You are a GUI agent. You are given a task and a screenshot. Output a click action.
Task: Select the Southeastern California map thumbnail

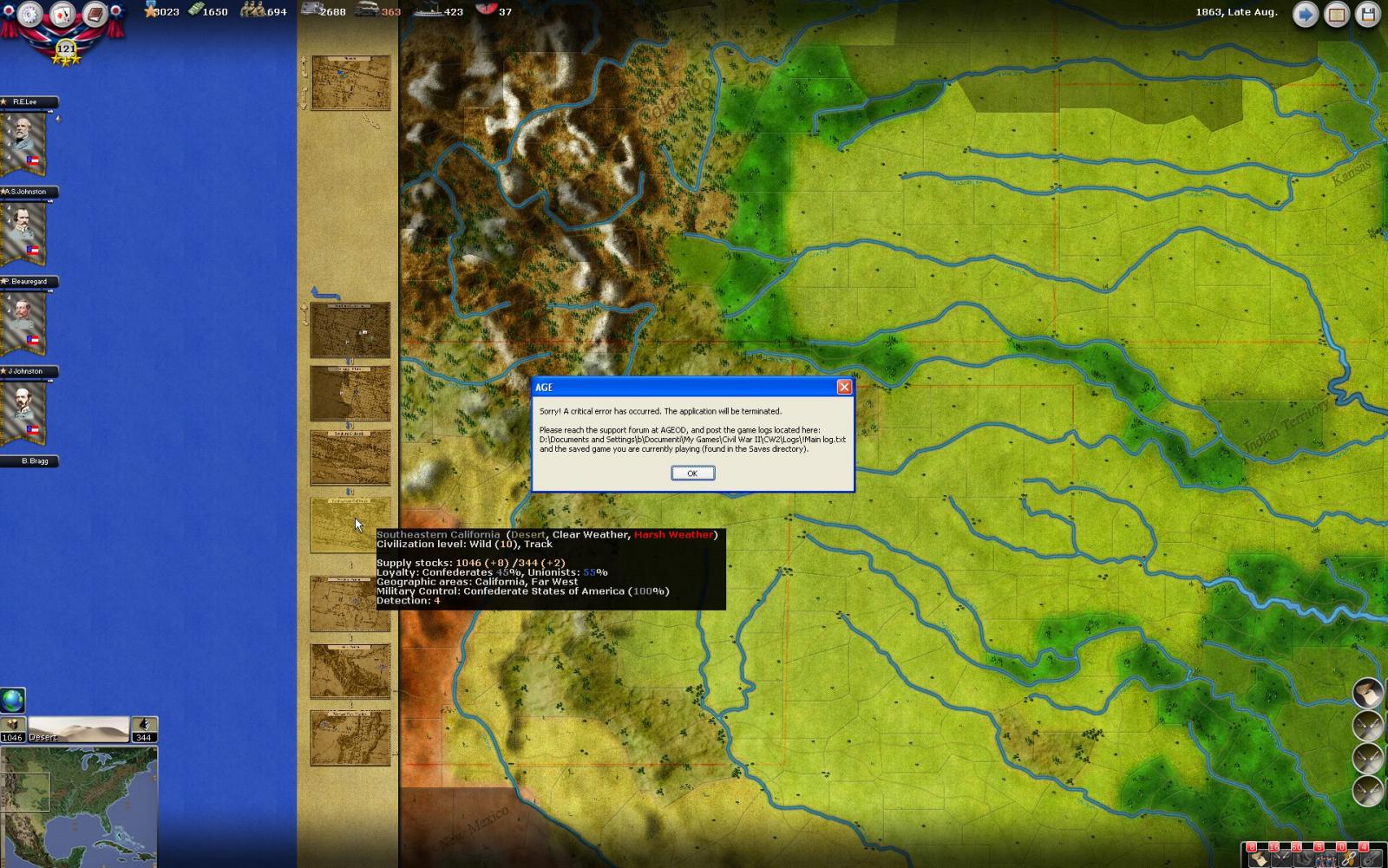tap(350, 525)
